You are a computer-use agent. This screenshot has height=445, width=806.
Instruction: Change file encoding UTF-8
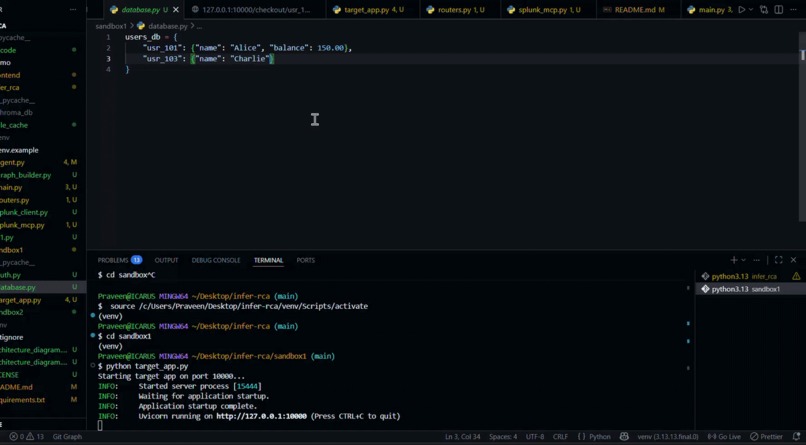pos(535,436)
